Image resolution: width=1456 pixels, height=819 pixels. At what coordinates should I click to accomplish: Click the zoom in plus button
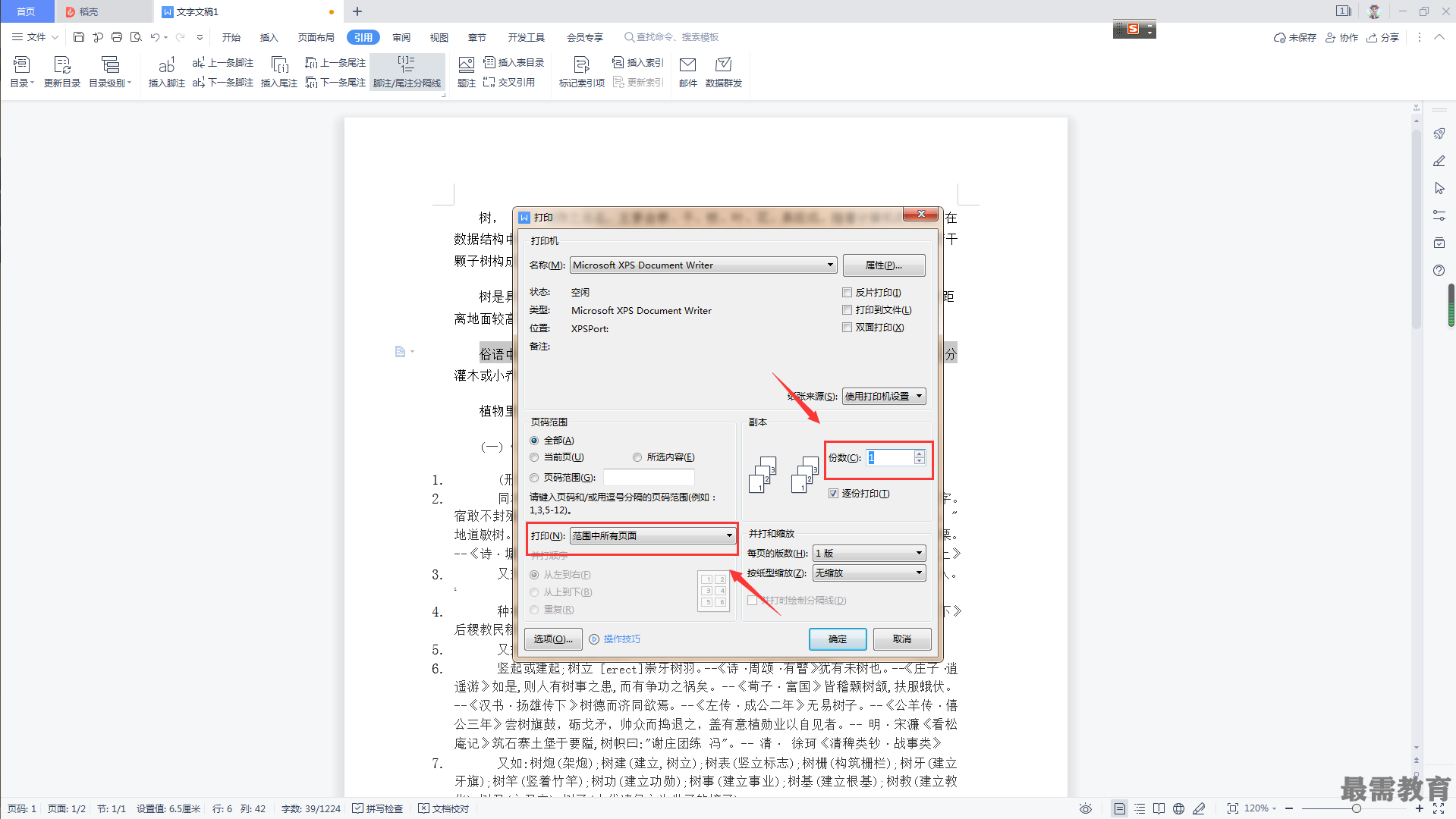click(1420, 809)
